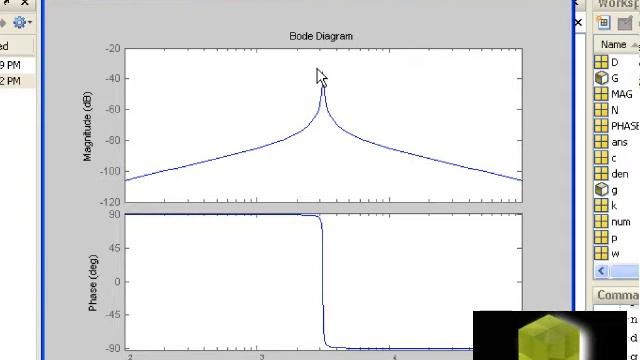Image resolution: width=640 pixels, height=360 pixels.
Task: Click the ans variable name text
Action: (x=619, y=142)
